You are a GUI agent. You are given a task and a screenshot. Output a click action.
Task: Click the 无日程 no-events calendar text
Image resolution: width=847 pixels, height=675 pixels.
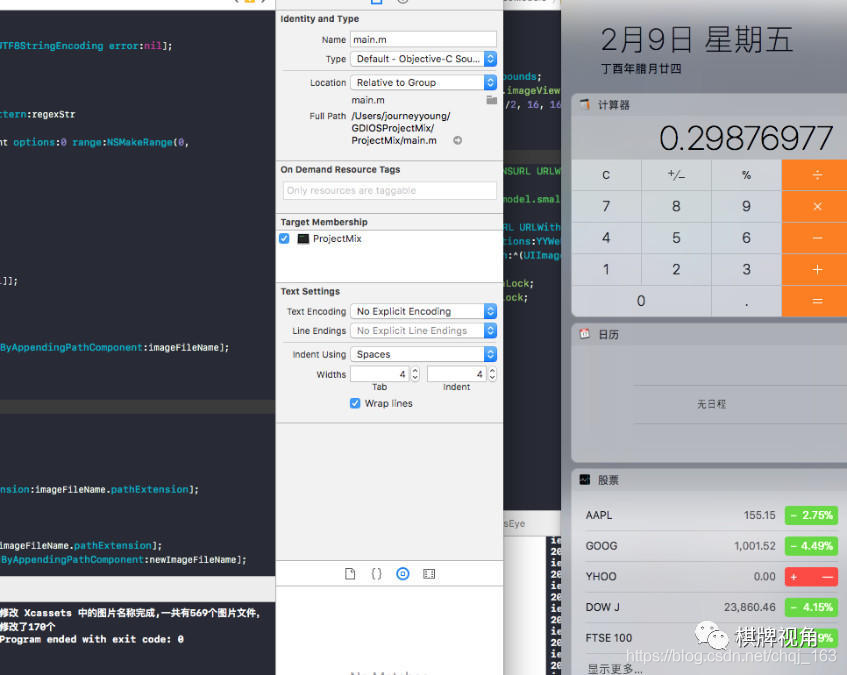pyautogui.click(x=711, y=404)
